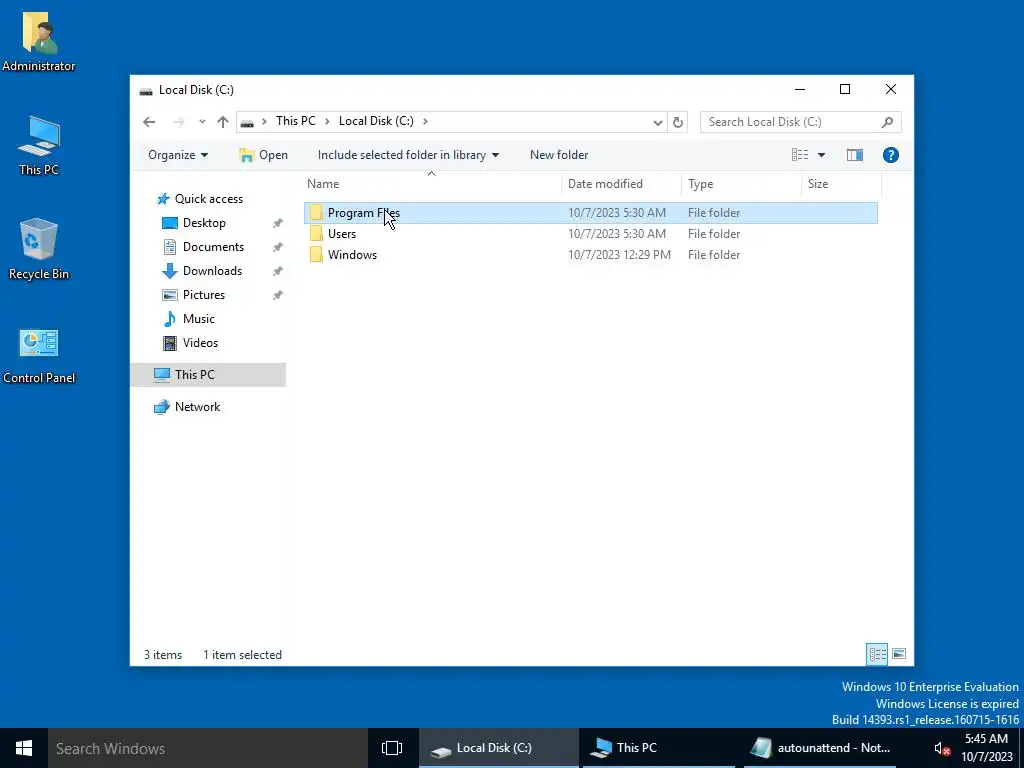
Task: Switch to large icons view in status bar
Action: [x=899, y=654]
